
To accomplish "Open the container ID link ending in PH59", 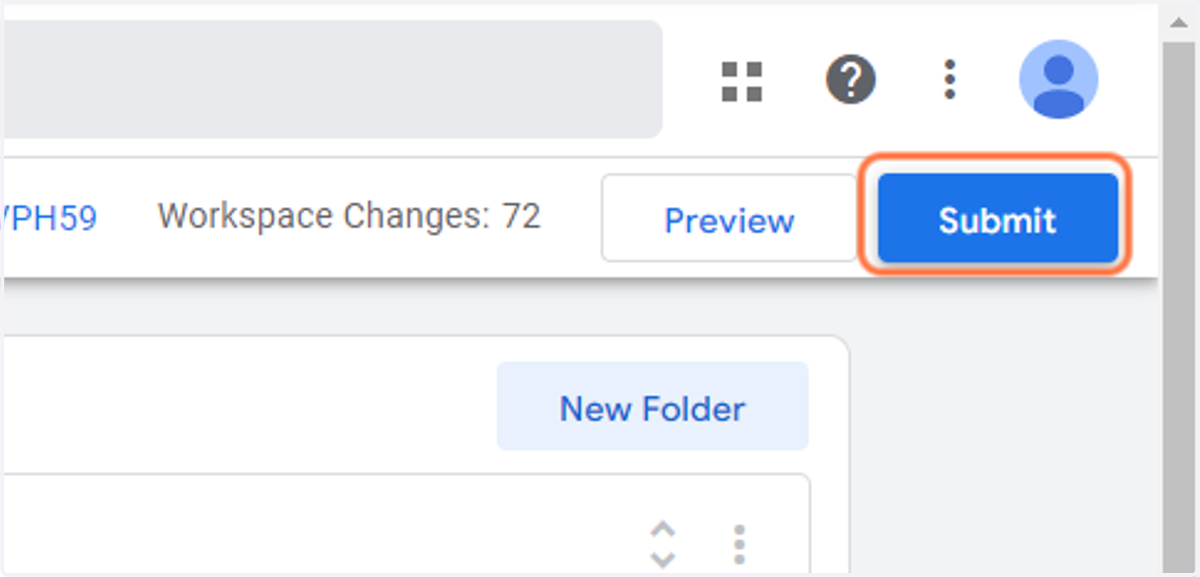I will (x=50, y=217).
